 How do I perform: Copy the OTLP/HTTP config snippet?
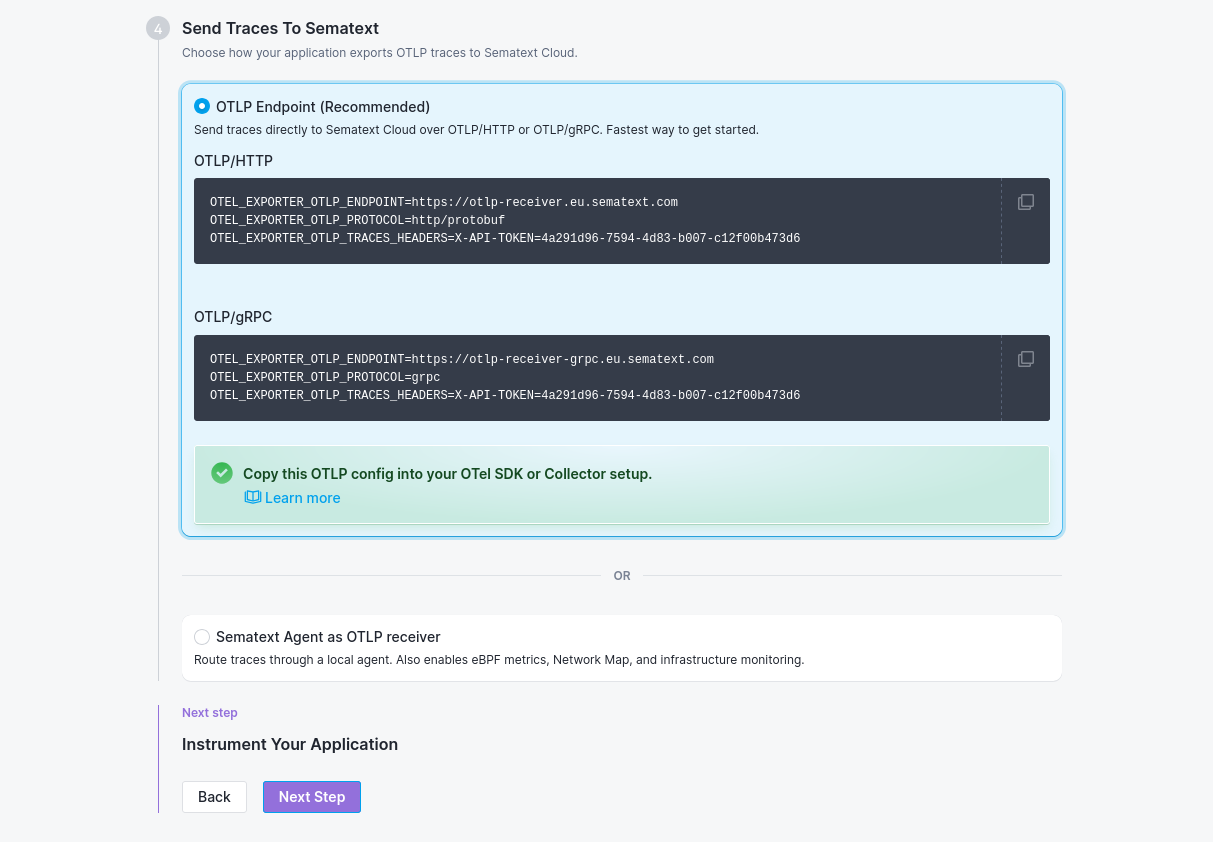point(1025,202)
